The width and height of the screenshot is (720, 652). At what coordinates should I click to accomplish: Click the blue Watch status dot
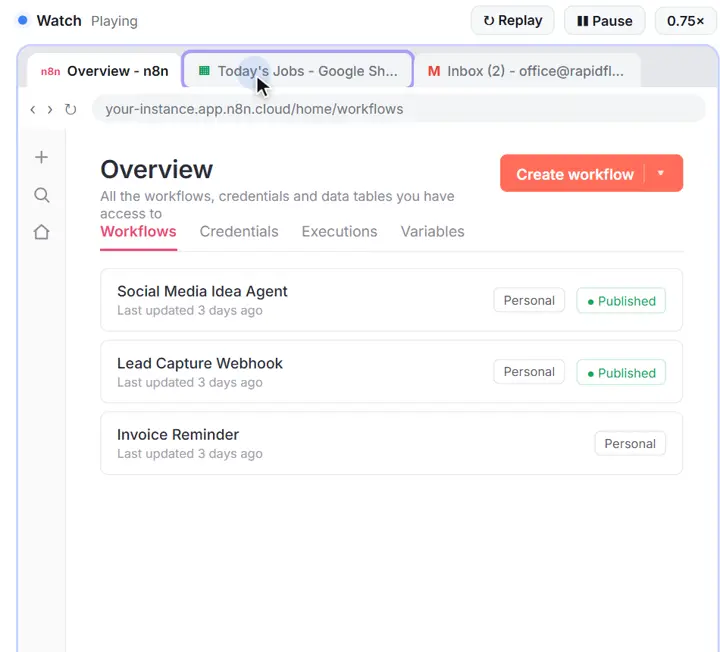tap(22, 21)
